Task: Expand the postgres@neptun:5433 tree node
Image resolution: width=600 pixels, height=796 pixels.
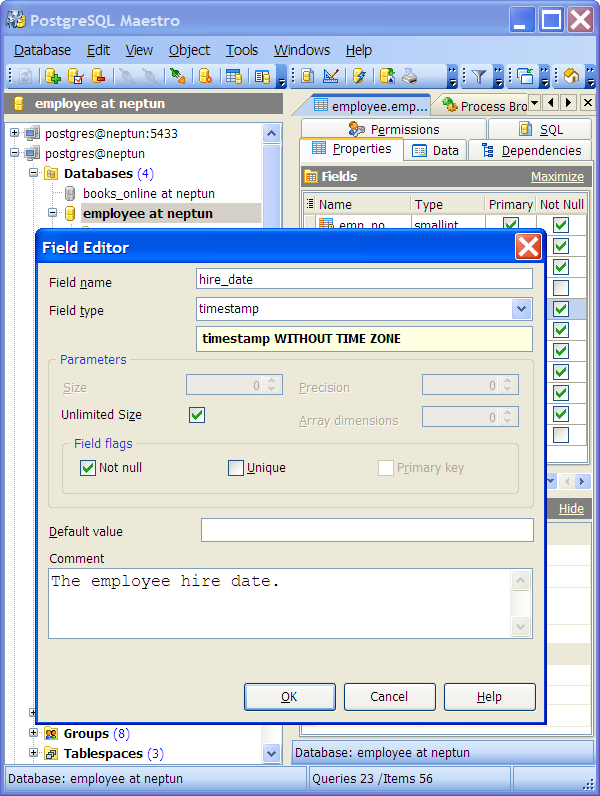Action: pyautogui.click(x=14, y=133)
